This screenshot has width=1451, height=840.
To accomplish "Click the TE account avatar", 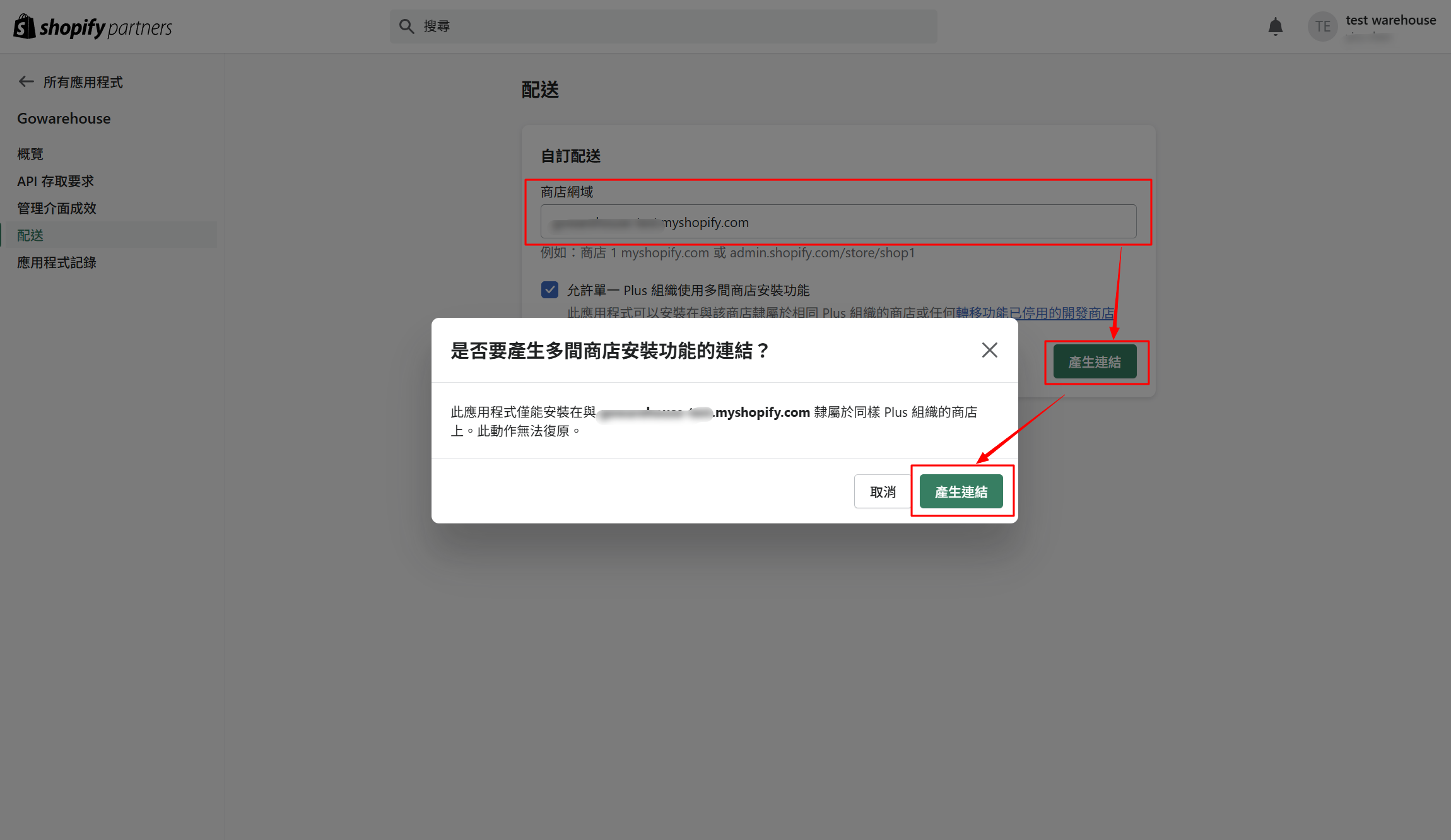I will pyautogui.click(x=1322, y=26).
